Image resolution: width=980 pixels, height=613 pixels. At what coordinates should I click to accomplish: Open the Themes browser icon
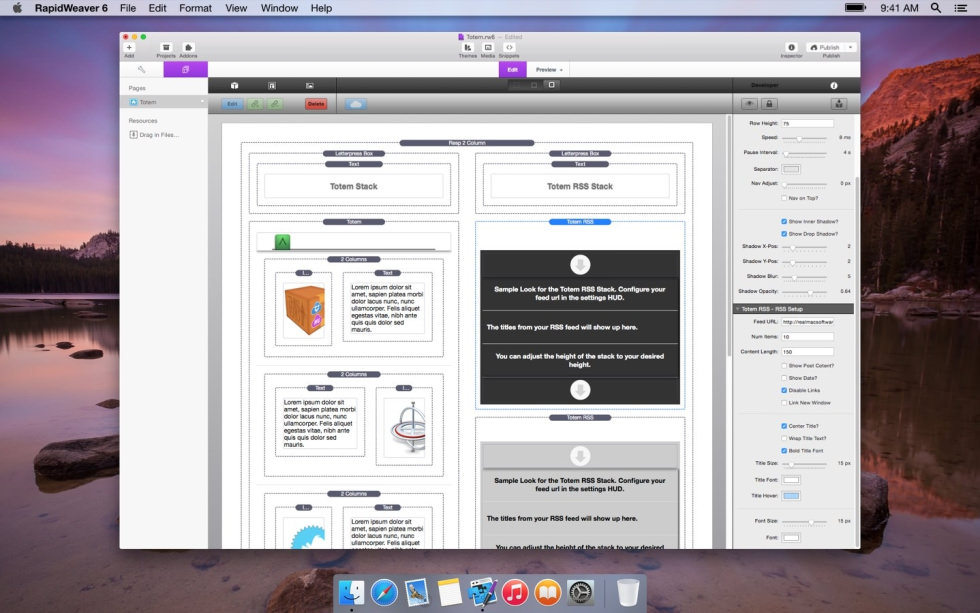point(468,47)
